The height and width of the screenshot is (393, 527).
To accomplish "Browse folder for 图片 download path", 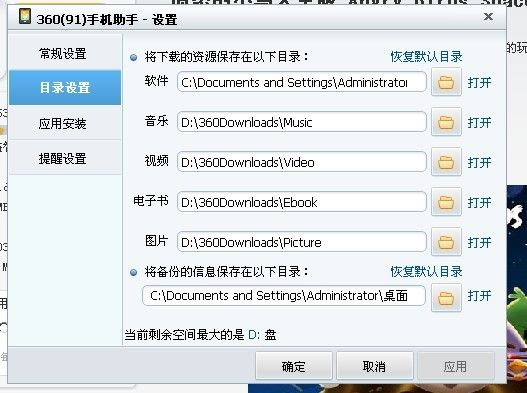I will 446,242.
